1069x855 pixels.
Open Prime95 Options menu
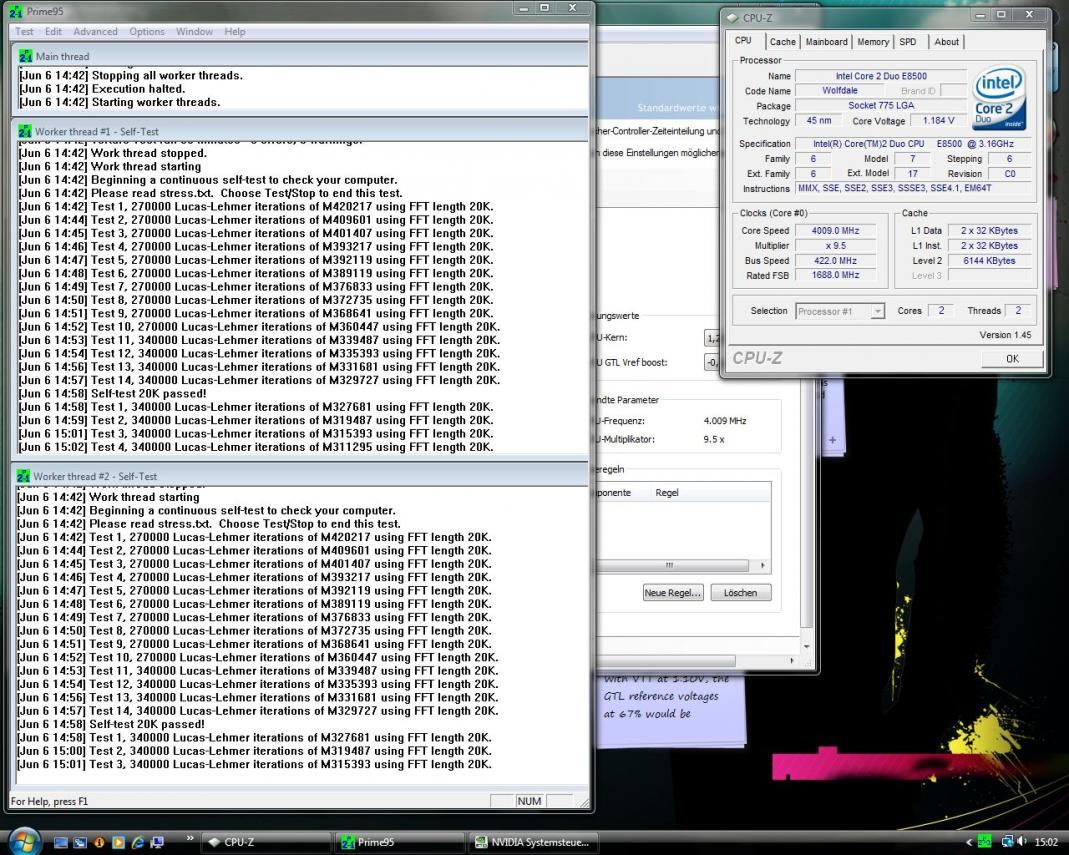coord(147,31)
